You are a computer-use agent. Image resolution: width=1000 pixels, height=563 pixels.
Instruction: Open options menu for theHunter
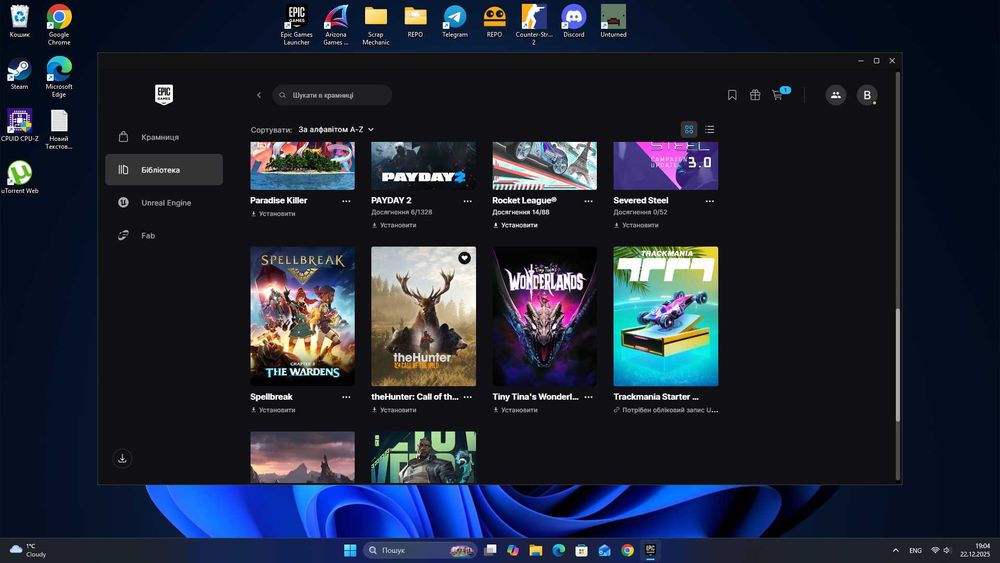click(x=467, y=397)
